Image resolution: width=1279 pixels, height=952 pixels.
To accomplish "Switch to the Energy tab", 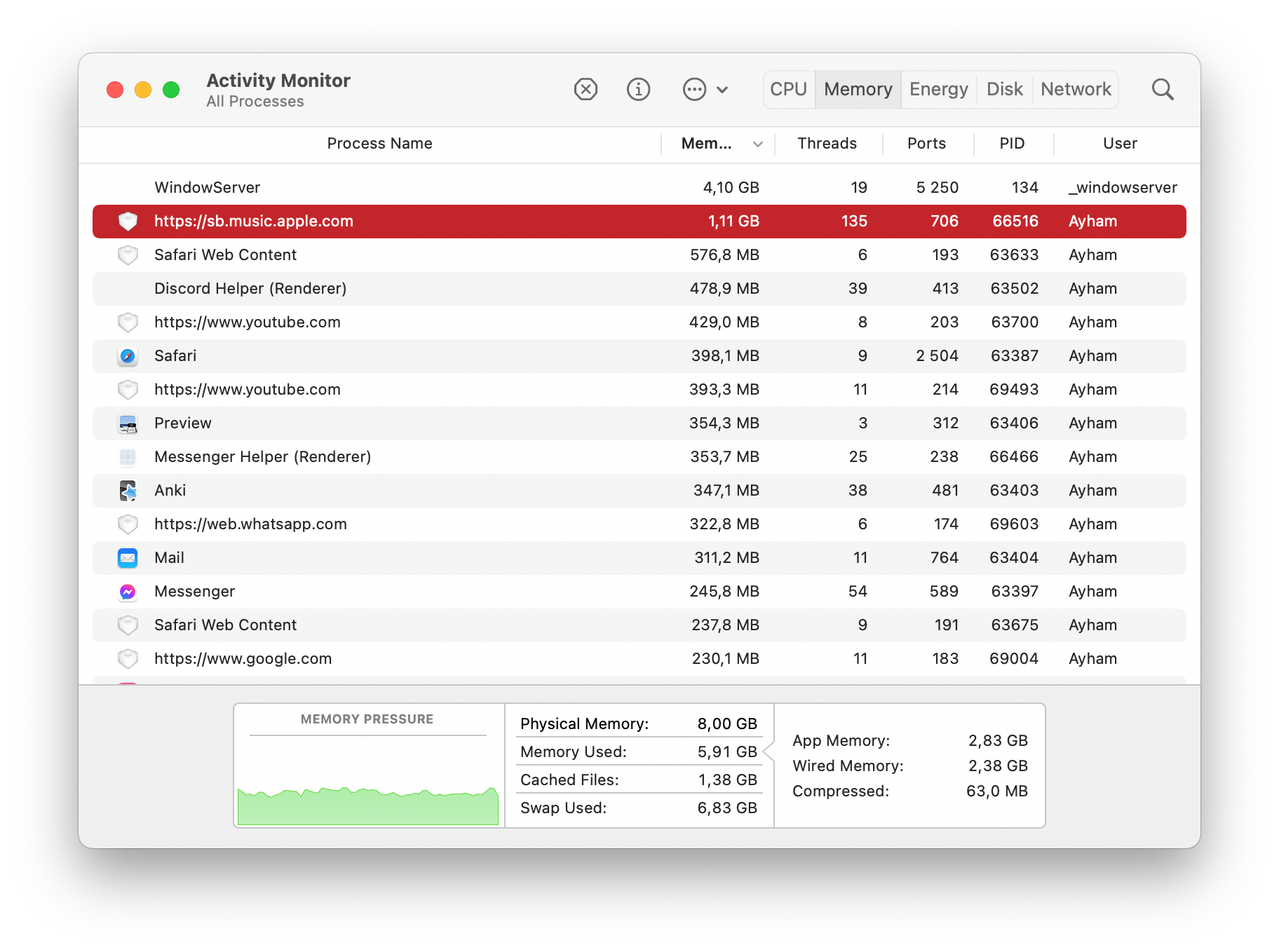I will [939, 89].
